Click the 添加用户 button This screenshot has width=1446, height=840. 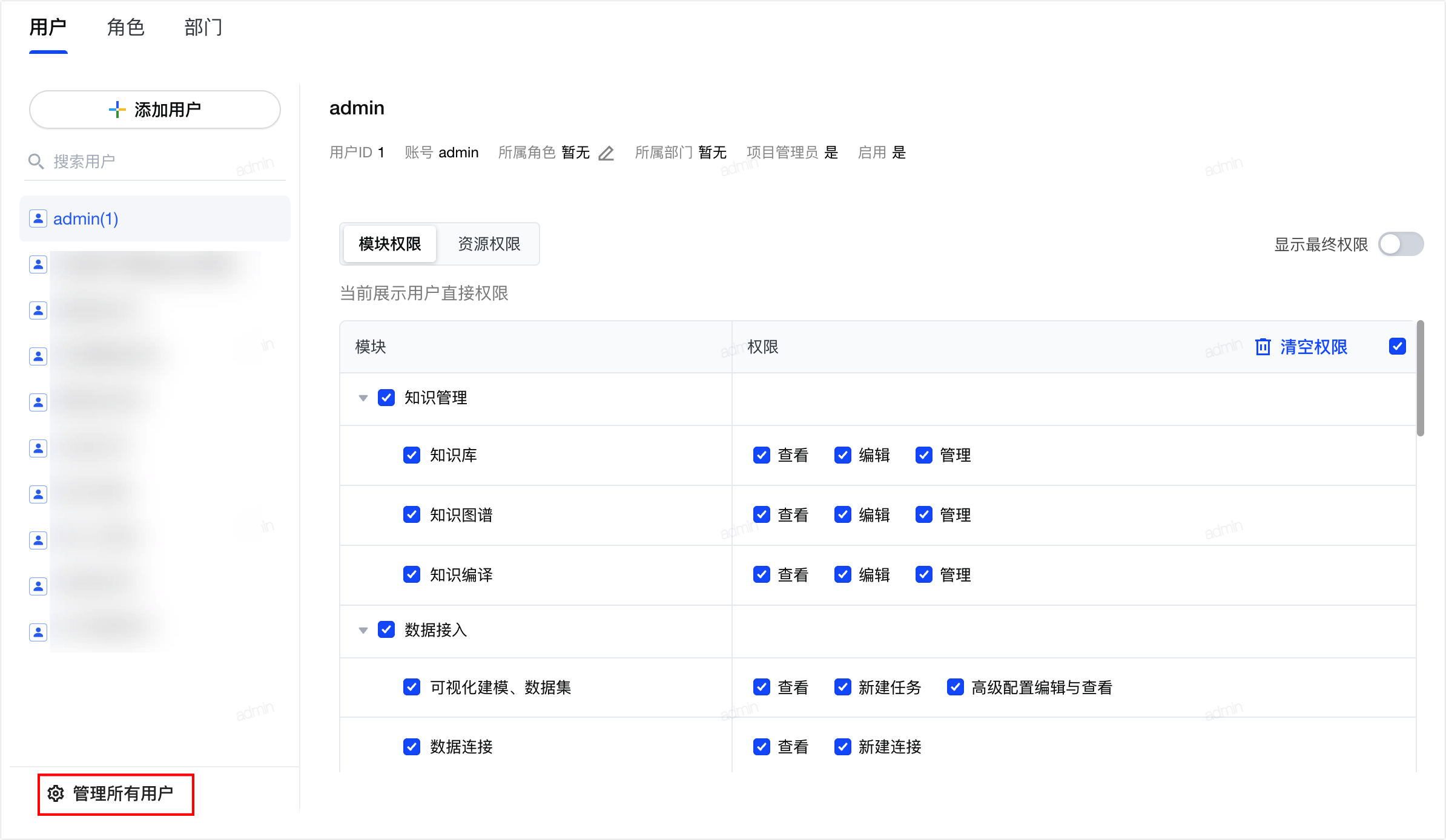(x=155, y=110)
